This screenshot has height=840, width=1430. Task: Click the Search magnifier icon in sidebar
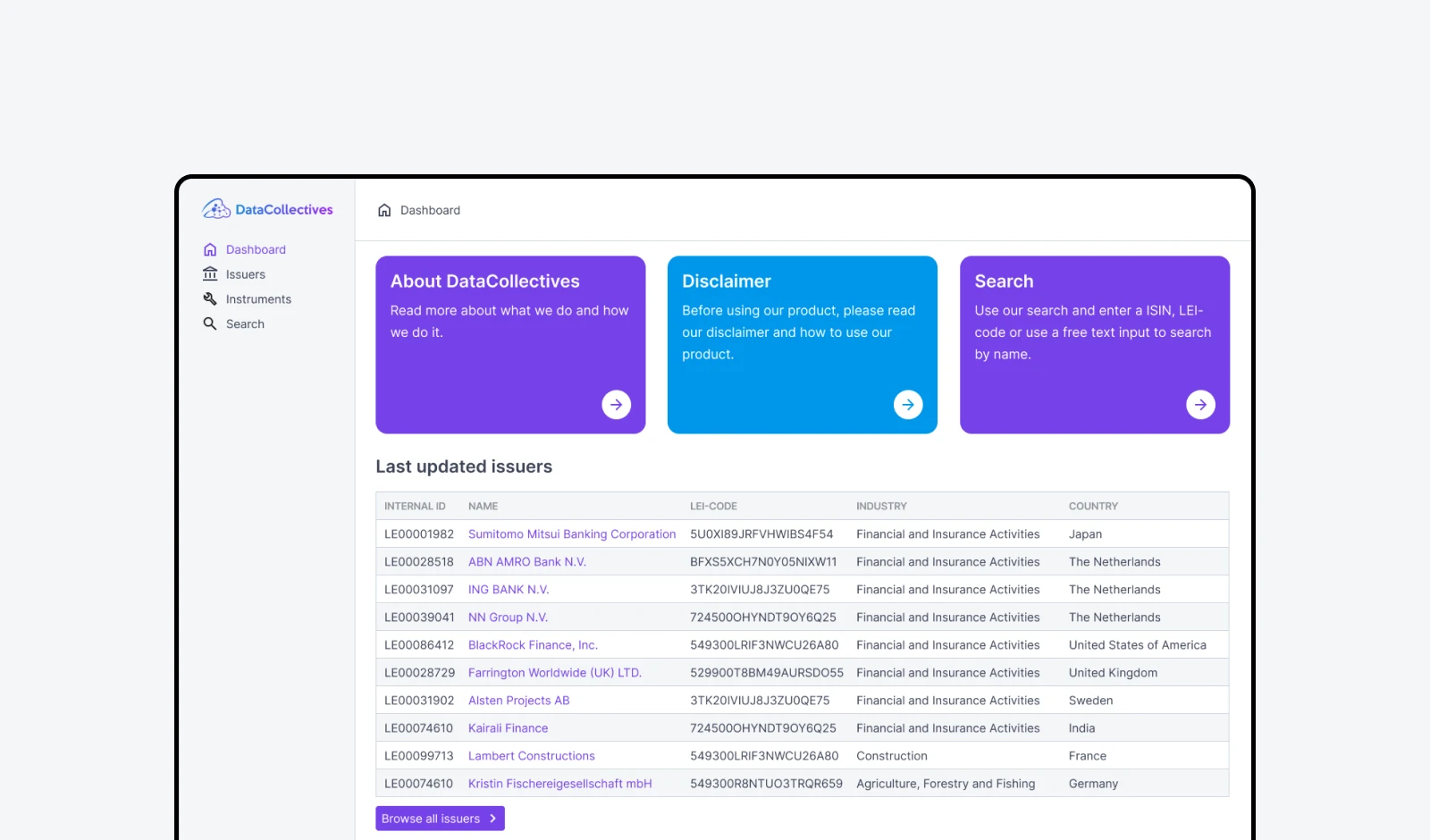tap(210, 323)
